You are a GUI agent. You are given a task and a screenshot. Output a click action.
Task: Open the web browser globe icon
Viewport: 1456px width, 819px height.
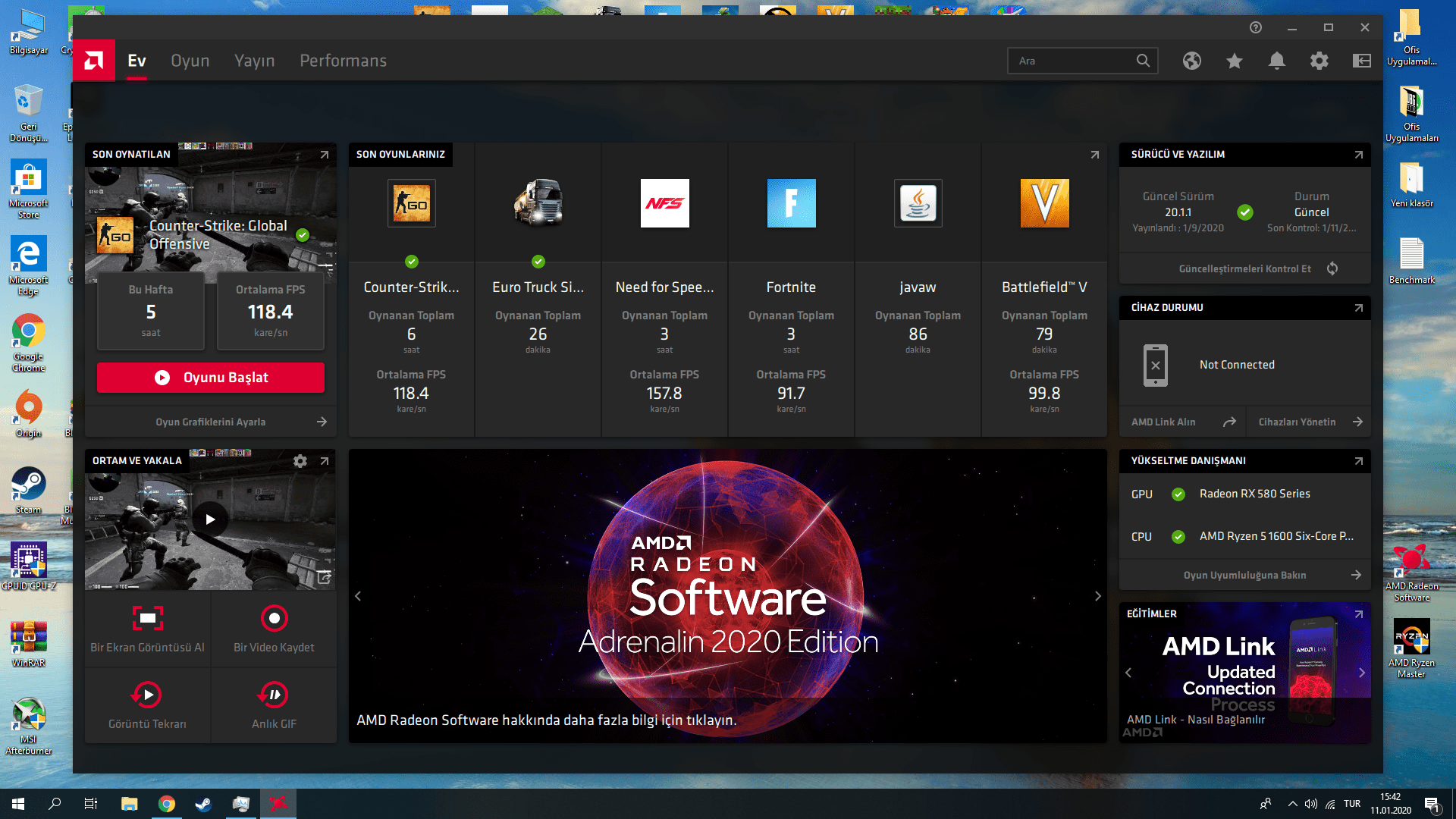[x=1191, y=61]
